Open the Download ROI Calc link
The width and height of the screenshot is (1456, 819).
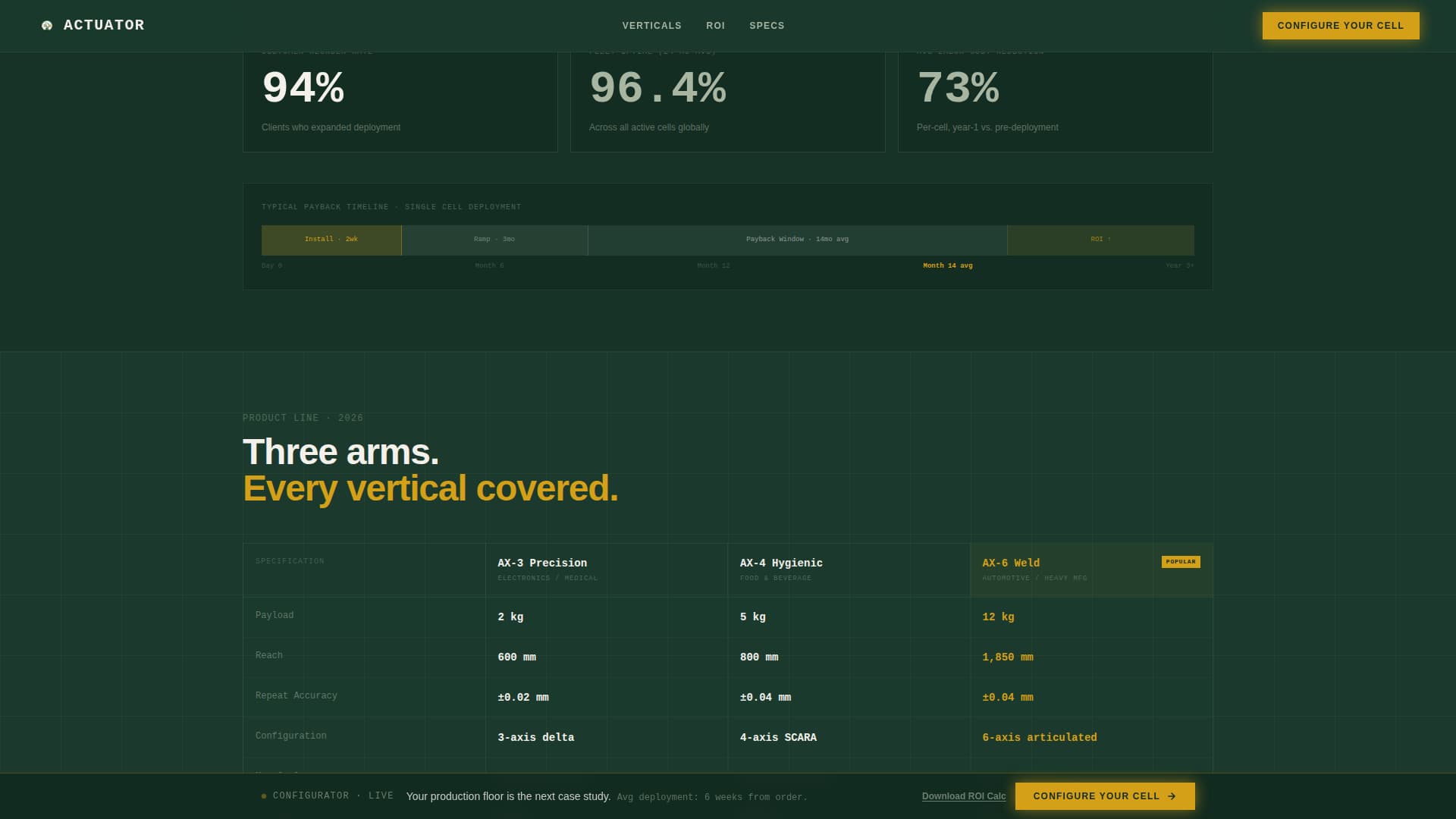963,796
